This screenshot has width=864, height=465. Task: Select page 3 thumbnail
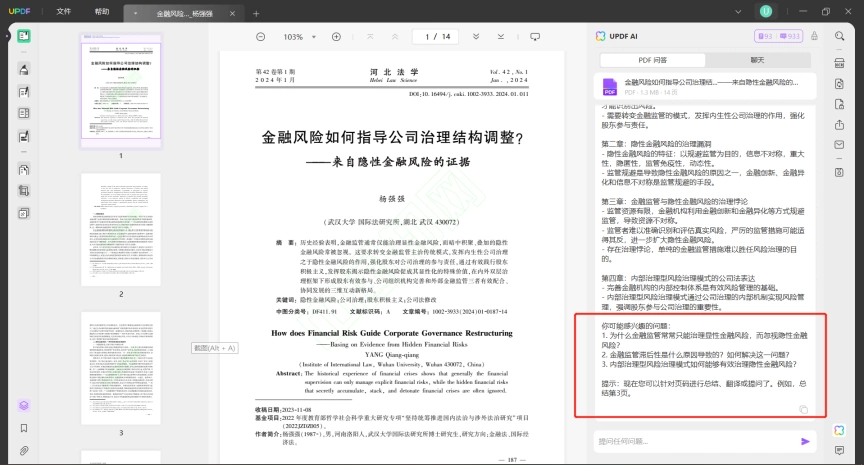[121, 368]
